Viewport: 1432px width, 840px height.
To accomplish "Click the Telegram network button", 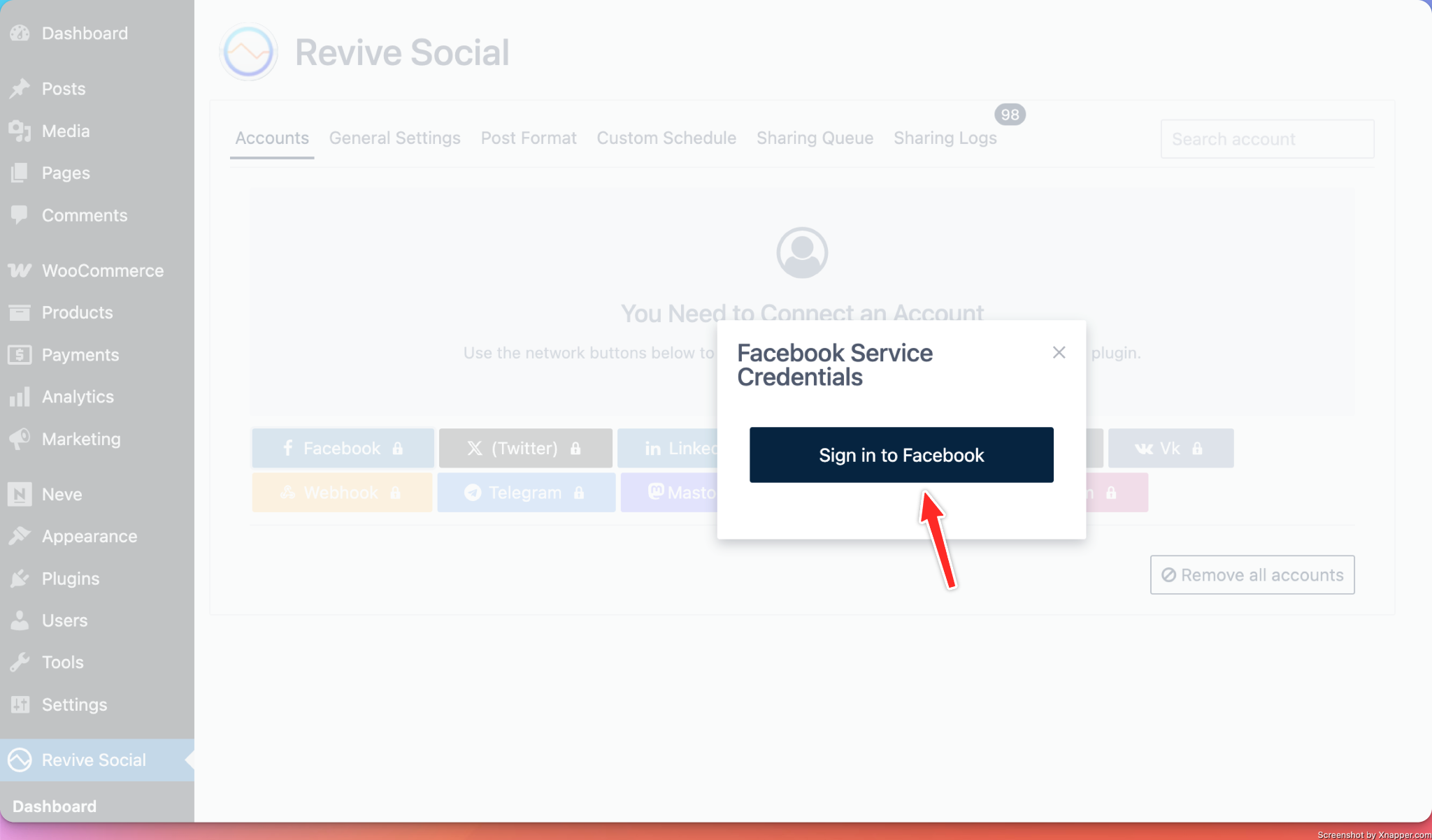I will 525,493.
